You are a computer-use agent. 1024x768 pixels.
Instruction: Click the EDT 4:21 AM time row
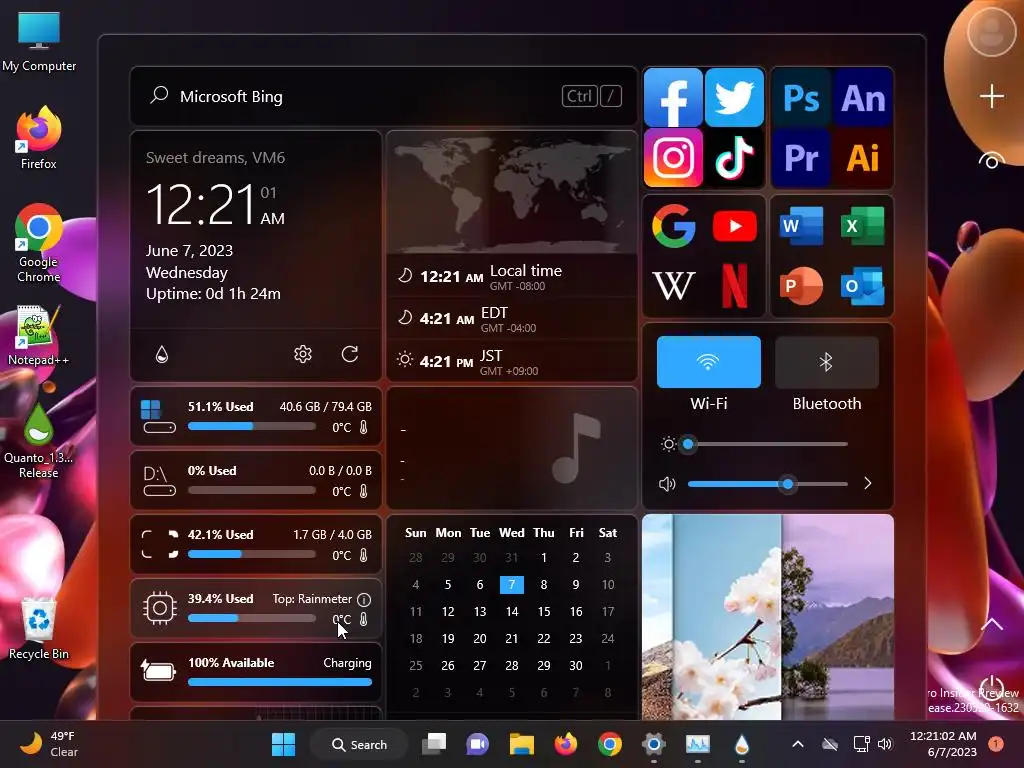click(511, 319)
